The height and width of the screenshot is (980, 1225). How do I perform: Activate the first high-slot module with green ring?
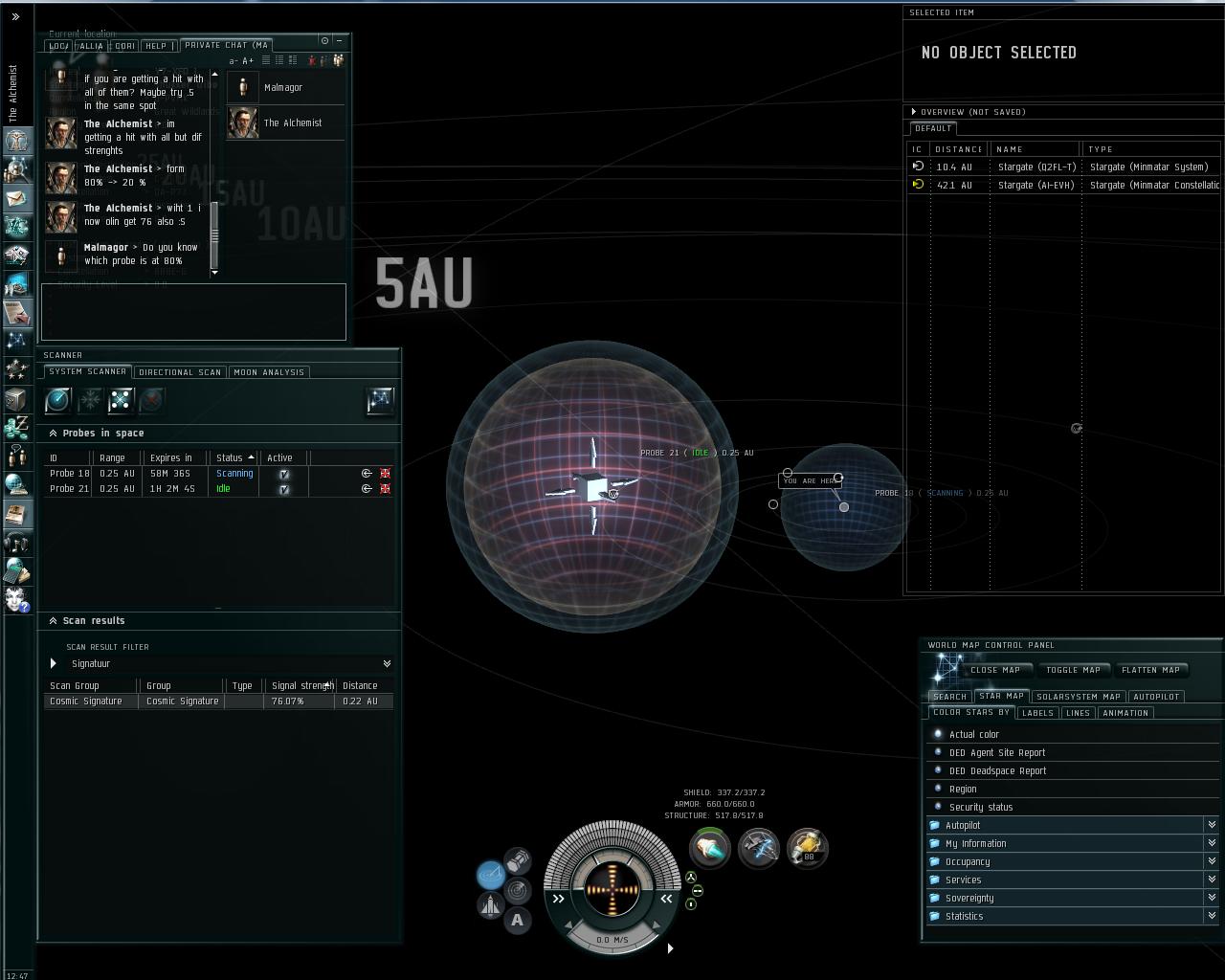point(709,847)
